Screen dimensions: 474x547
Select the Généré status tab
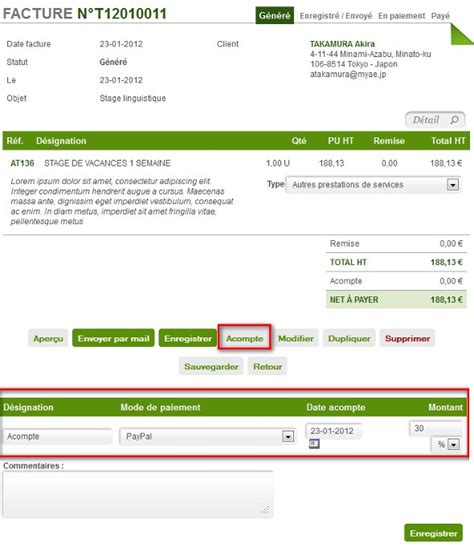tap(274, 16)
